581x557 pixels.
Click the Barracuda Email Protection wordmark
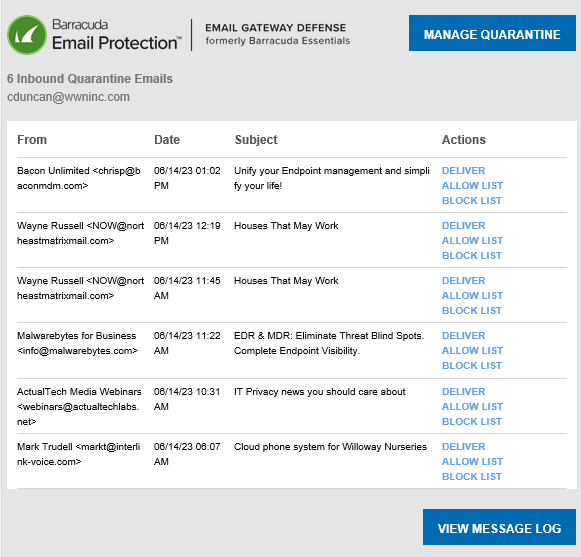click(x=117, y=35)
